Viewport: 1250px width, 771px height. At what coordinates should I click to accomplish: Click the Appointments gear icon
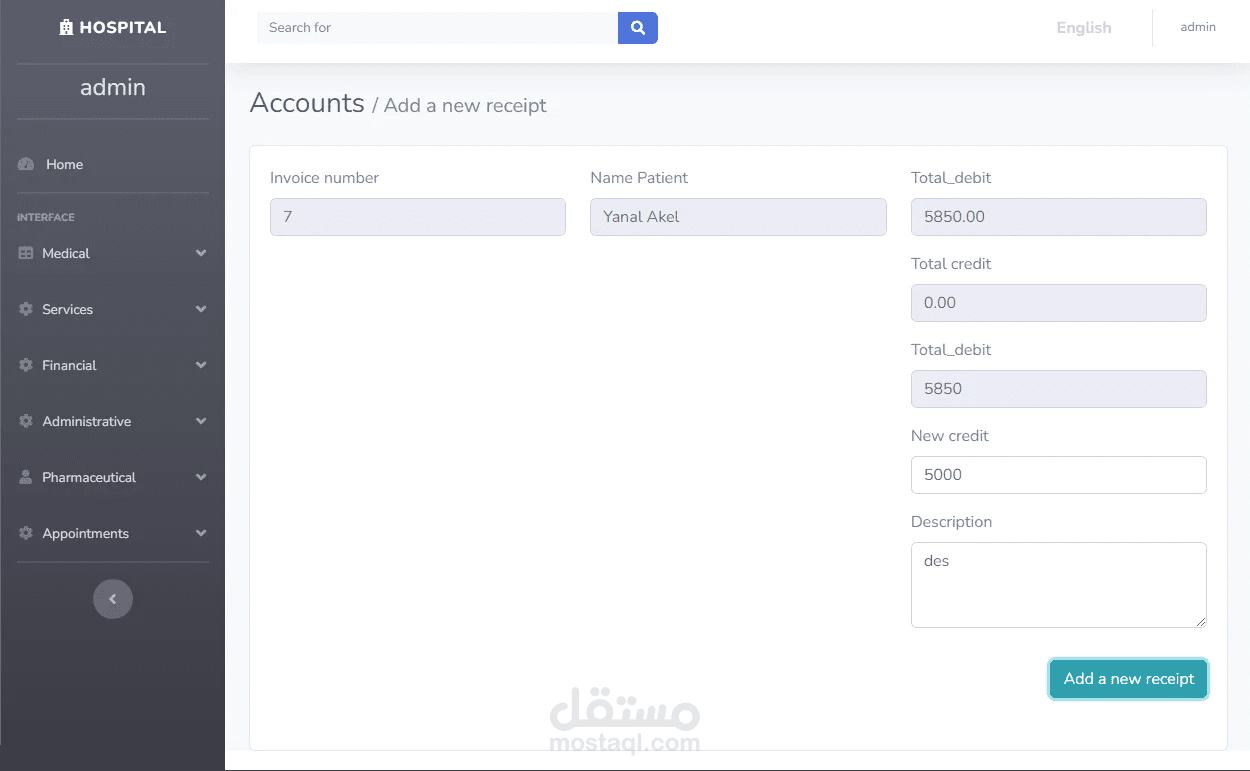point(26,534)
